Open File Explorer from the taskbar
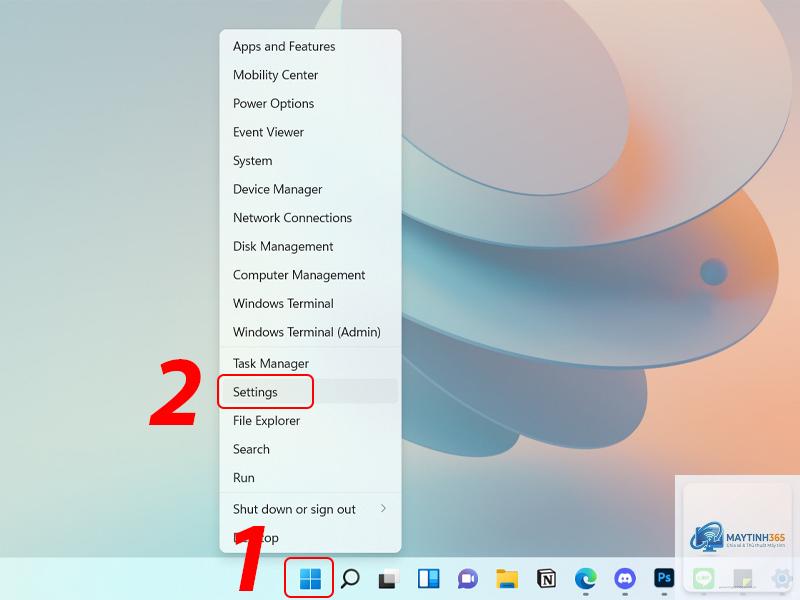Viewport: 800px width, 600px height. (507, 579)
